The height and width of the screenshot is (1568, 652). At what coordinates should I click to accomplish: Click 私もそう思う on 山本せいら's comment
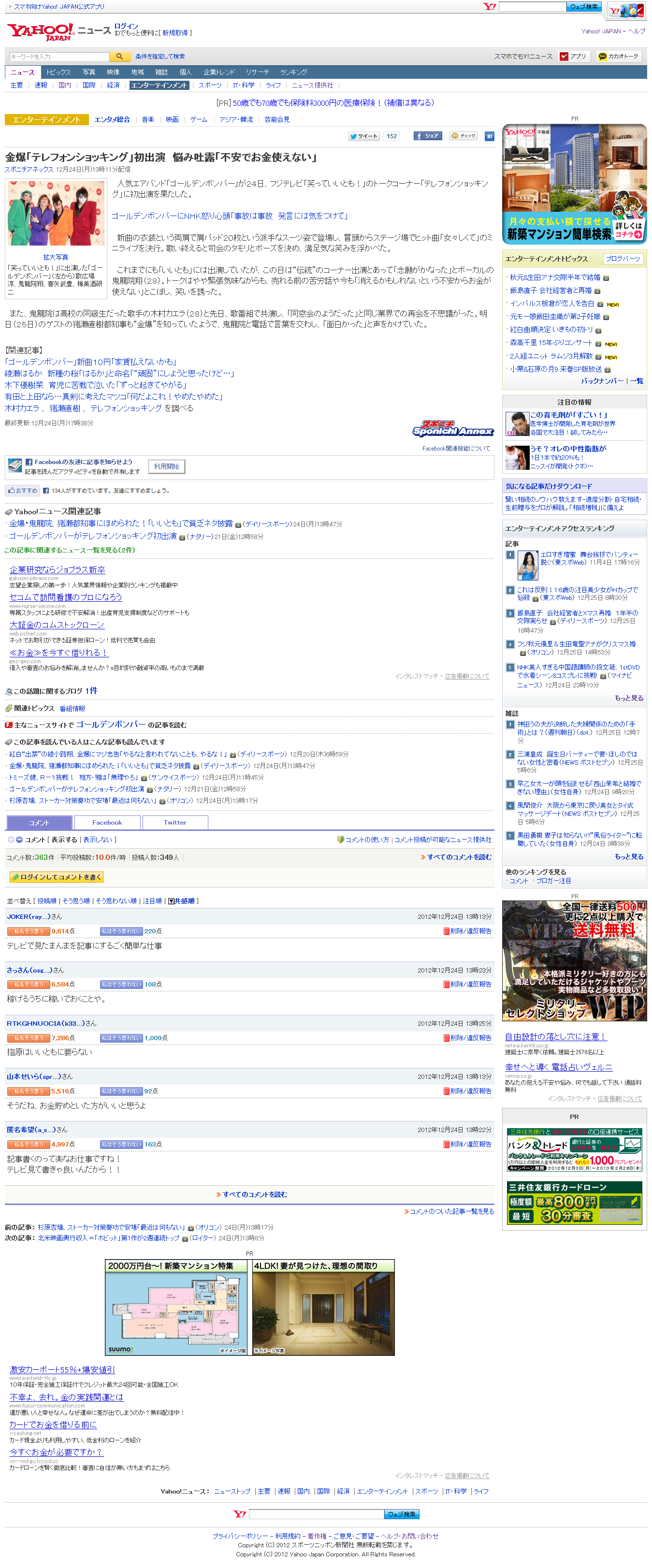[28, 1091]
